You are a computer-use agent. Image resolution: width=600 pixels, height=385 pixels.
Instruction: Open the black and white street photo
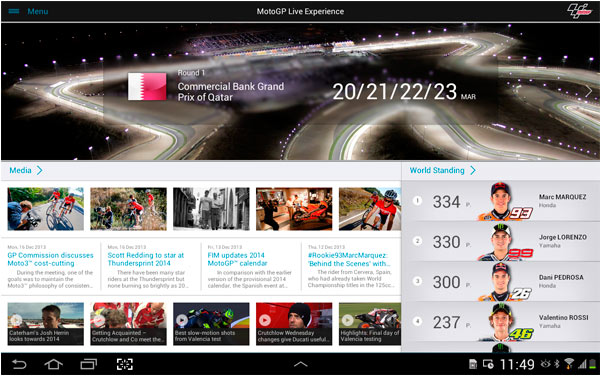(x=211, y=209)
